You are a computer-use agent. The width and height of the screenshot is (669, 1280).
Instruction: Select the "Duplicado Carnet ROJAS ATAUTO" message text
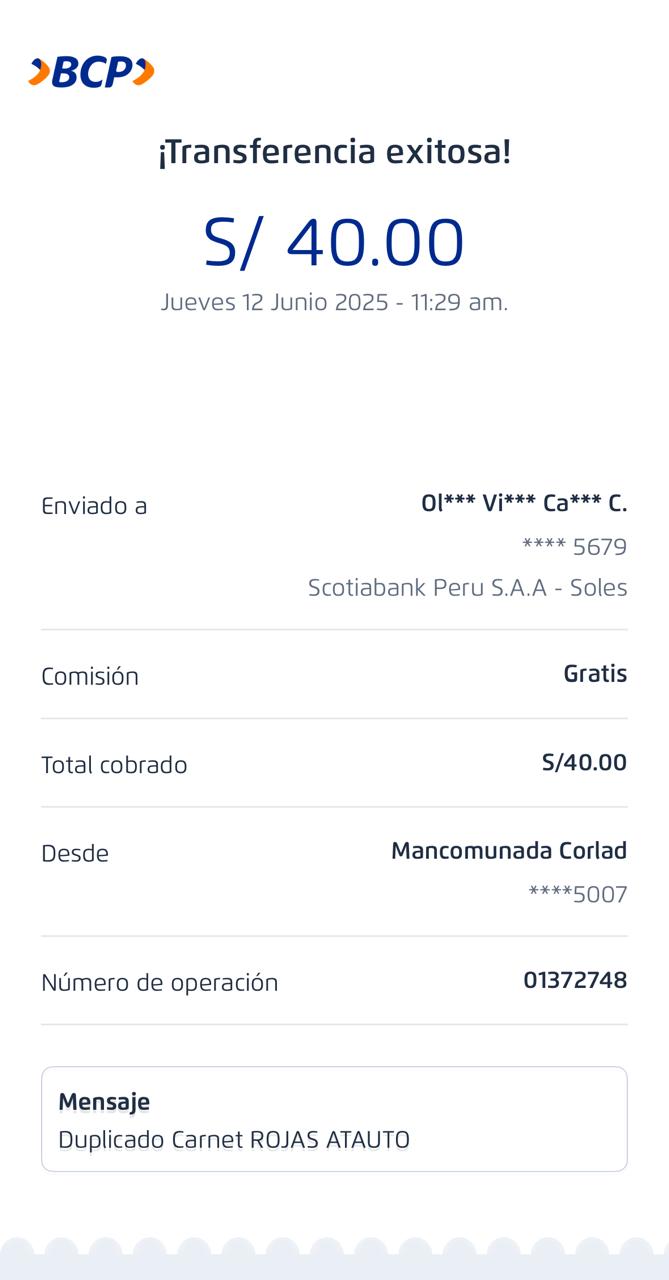[234, 1140]
